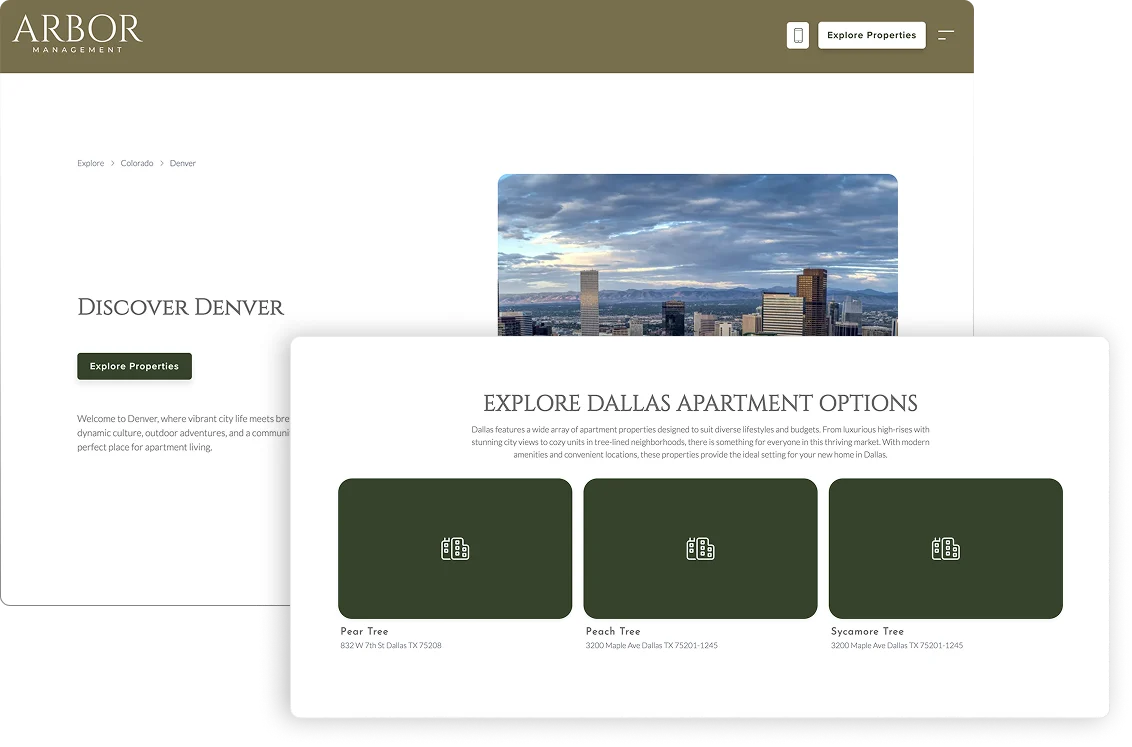The image size is (1132, 747).
Task: Click the Denver skyline photo
Action: click(x=697, y=255)
